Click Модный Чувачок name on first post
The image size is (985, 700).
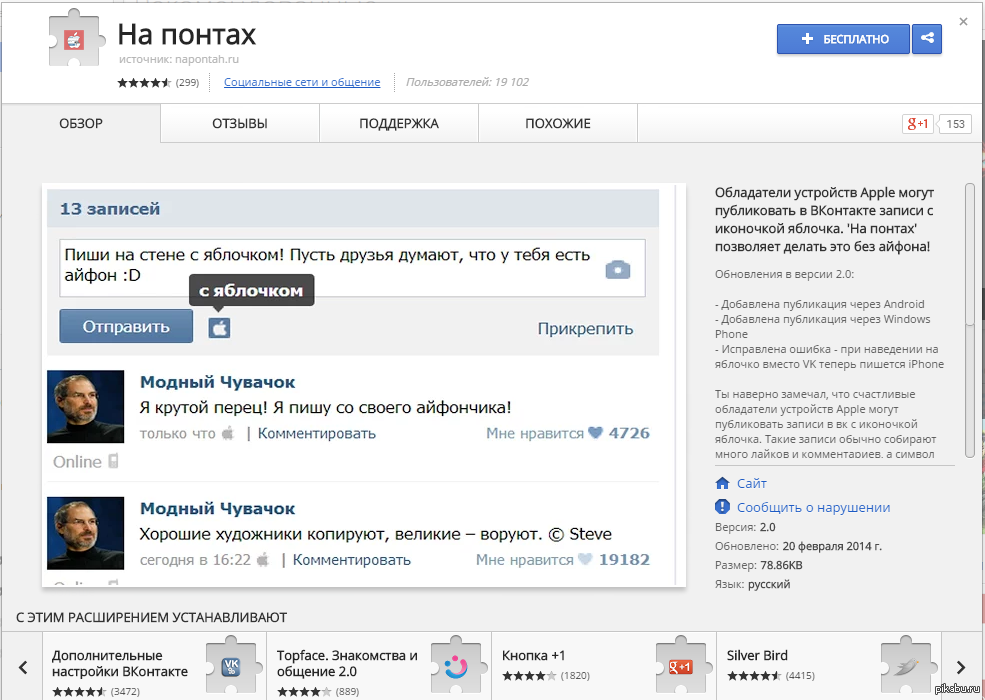pyautogui.click(x=217, y=382)
